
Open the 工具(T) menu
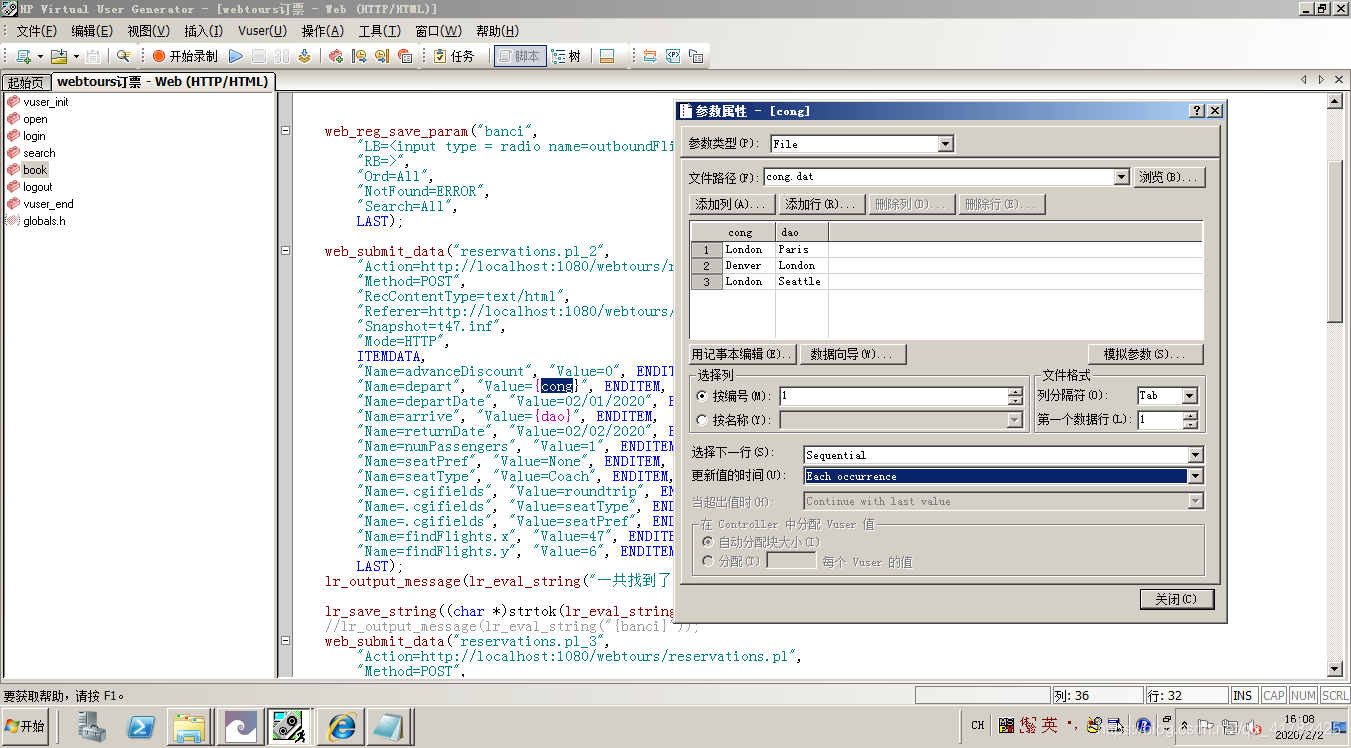[x=380, y=31]
